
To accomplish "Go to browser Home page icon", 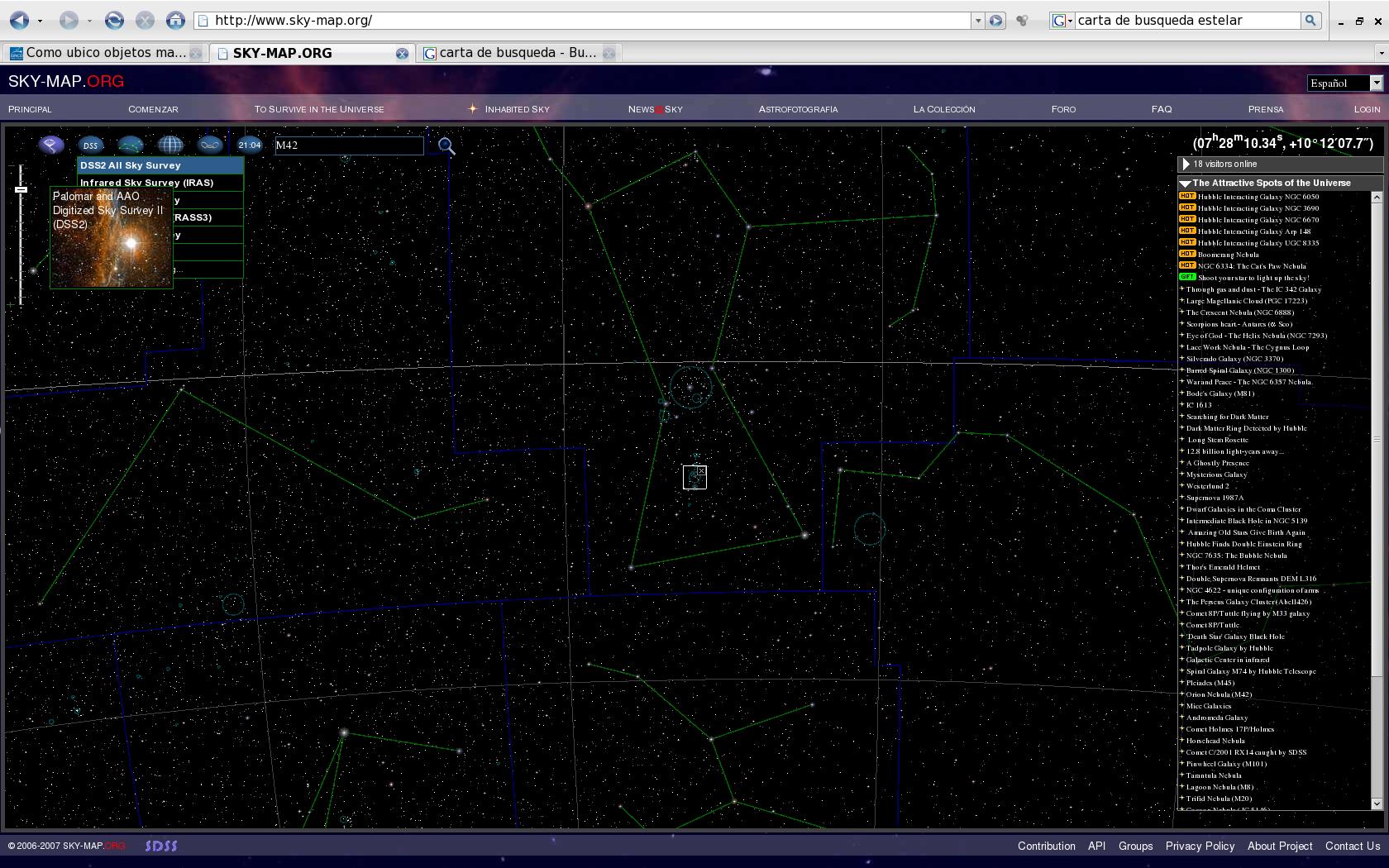I will click(x=175, y=20).
